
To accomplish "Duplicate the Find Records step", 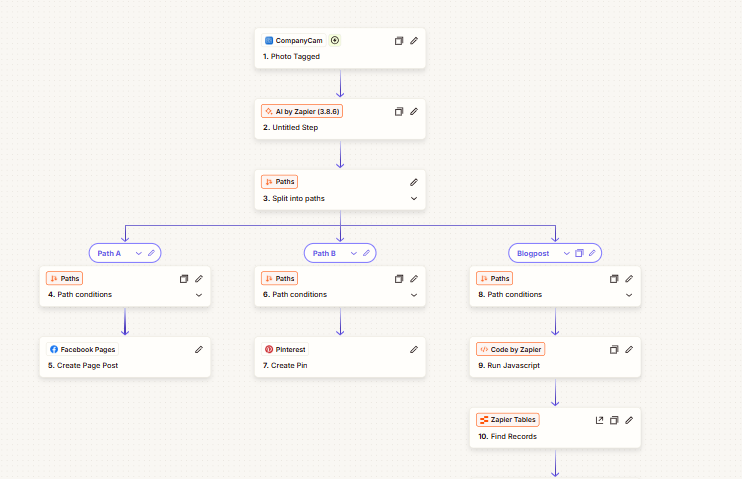I will [x=614, y=420].
